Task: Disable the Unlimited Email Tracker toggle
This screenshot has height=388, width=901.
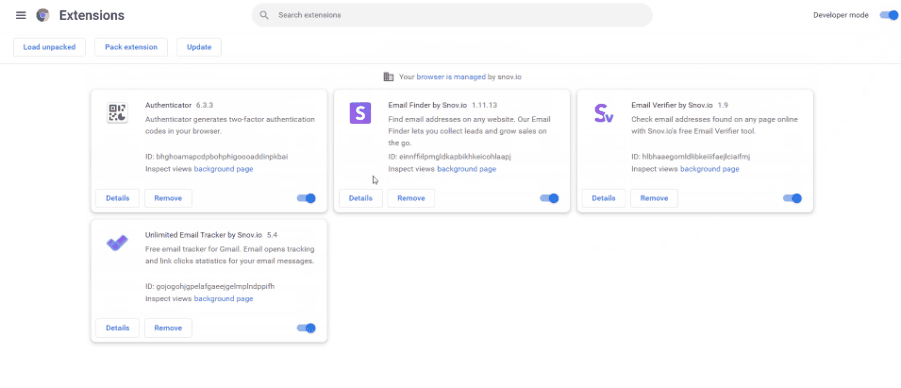Action: click(306, 328)
